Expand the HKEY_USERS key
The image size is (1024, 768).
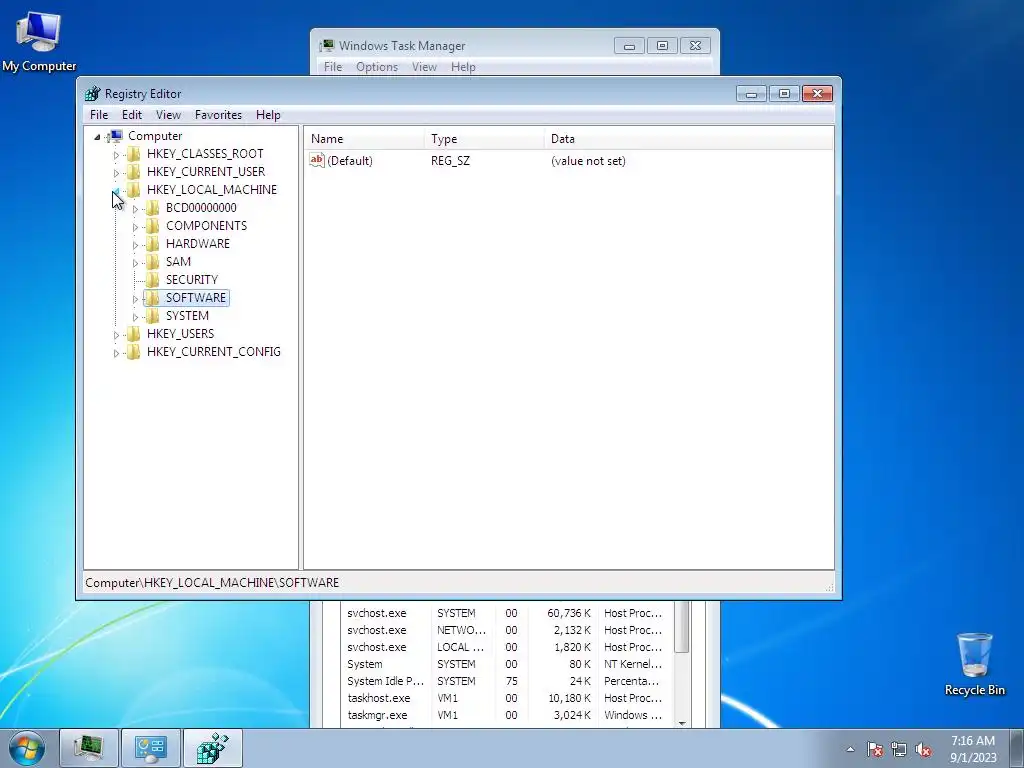click(116, 334)
